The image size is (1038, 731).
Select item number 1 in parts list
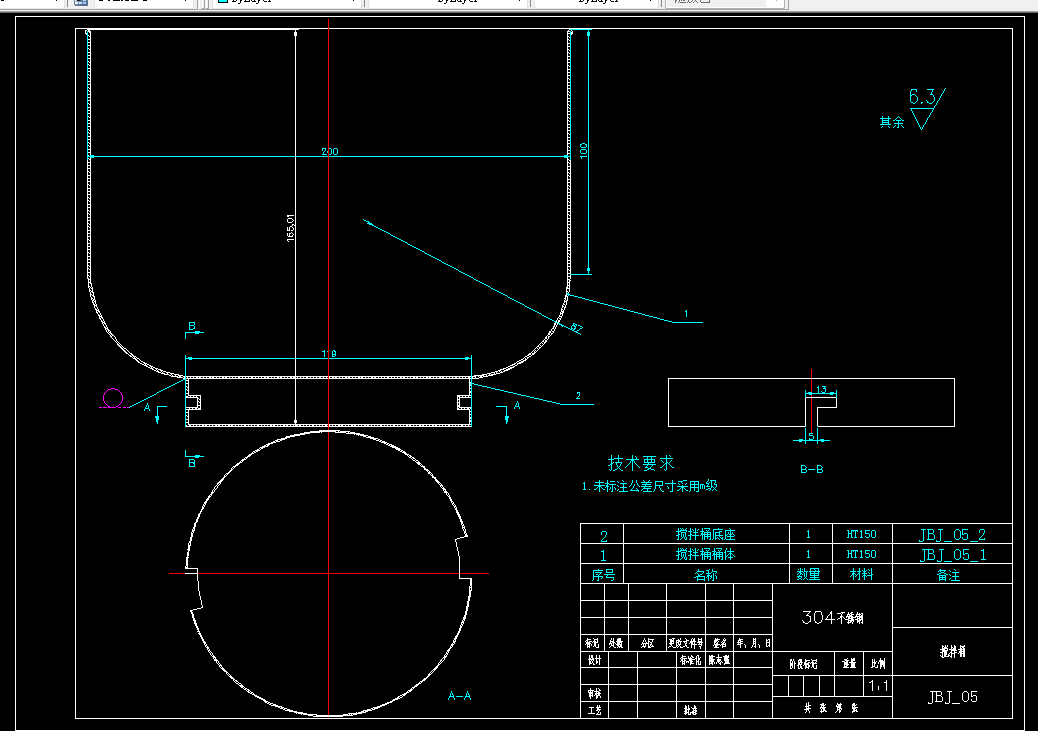coord(602,556)
